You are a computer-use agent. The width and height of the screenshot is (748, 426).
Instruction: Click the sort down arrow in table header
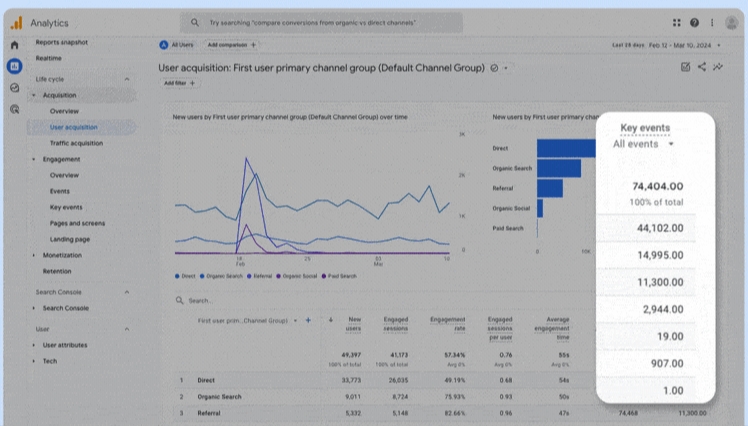point(331,320)
